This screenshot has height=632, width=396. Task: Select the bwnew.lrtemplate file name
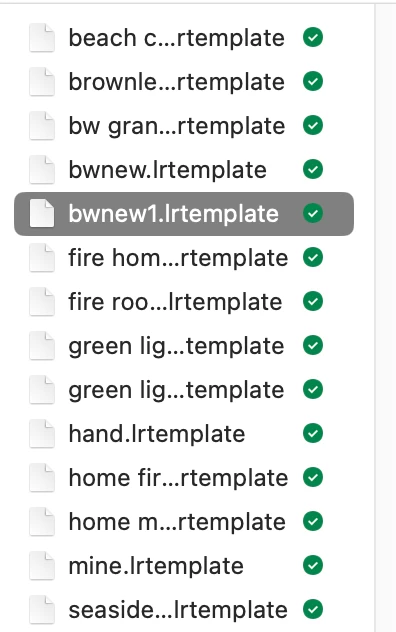pyautogui.click(x=167, y=170)
